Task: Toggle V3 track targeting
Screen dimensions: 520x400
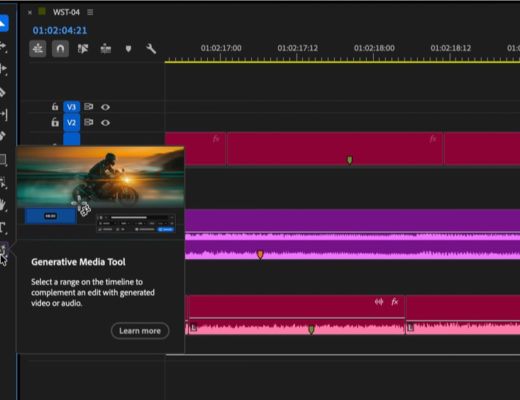Action: coord(71,107)
